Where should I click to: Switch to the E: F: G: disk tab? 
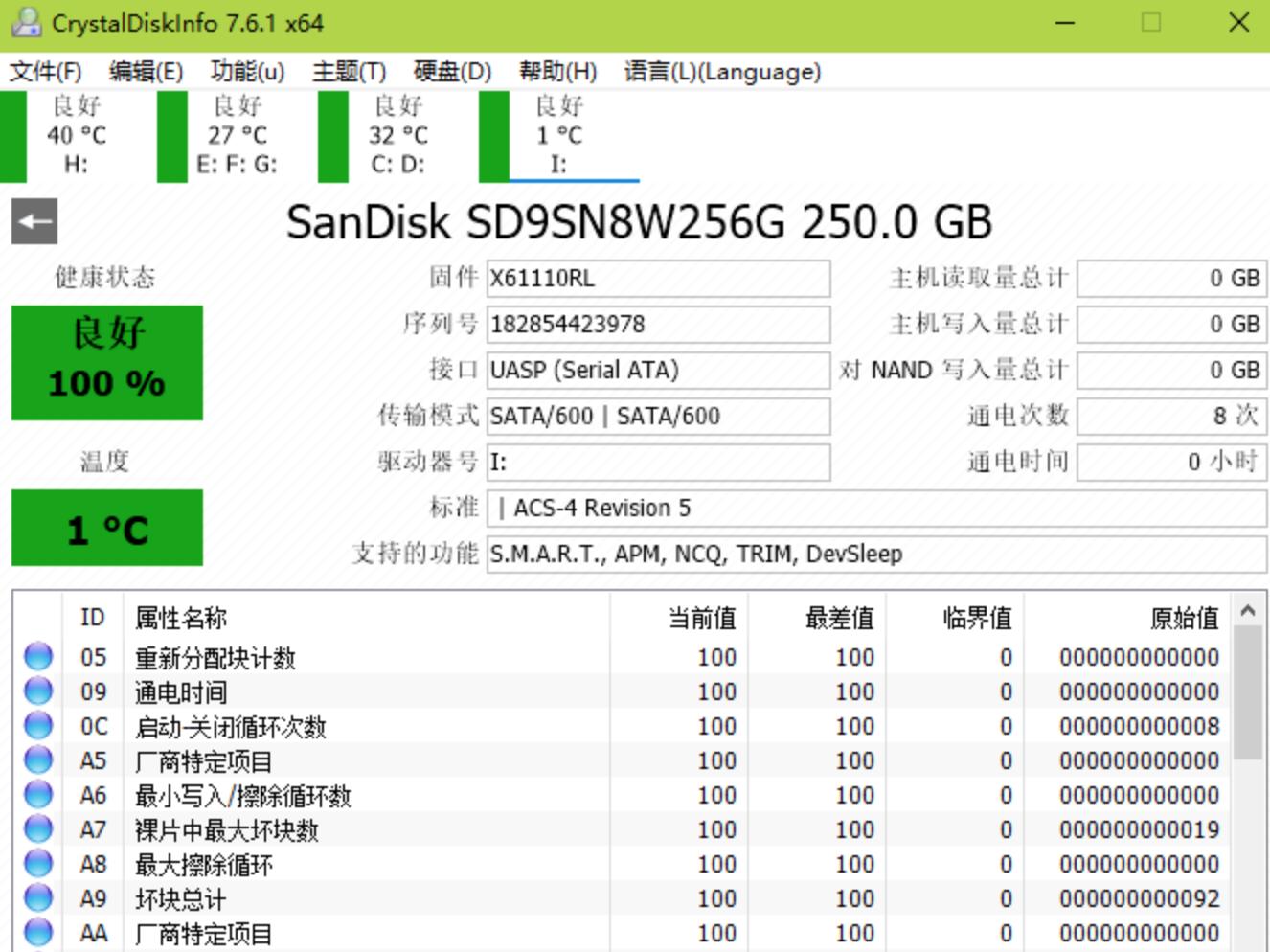237,136
